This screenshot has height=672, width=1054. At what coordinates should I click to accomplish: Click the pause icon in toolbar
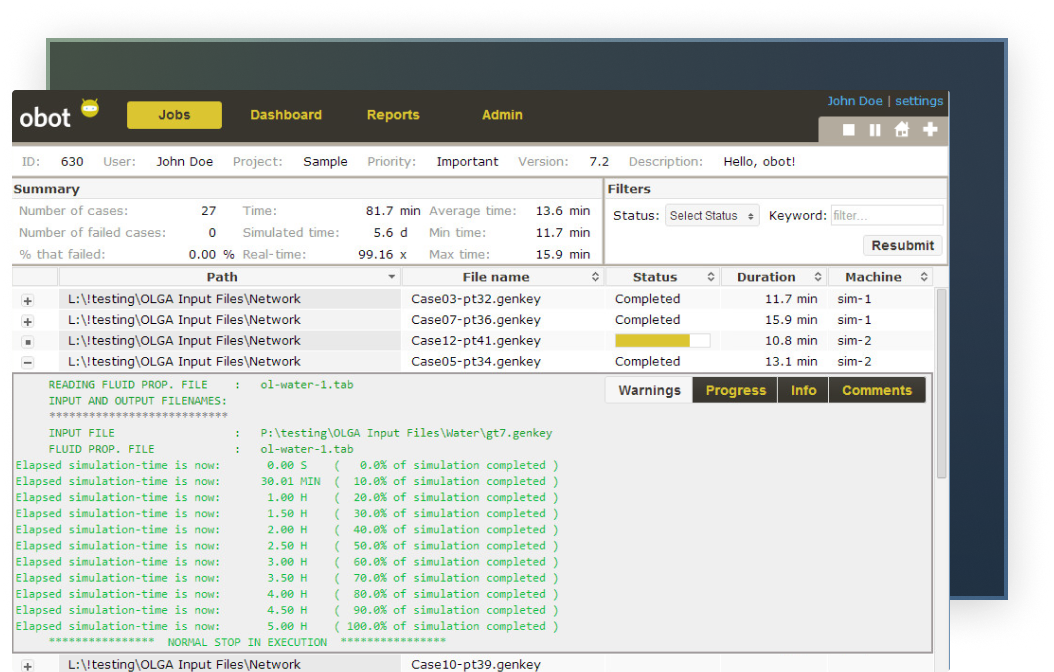(x=875, y=130)
